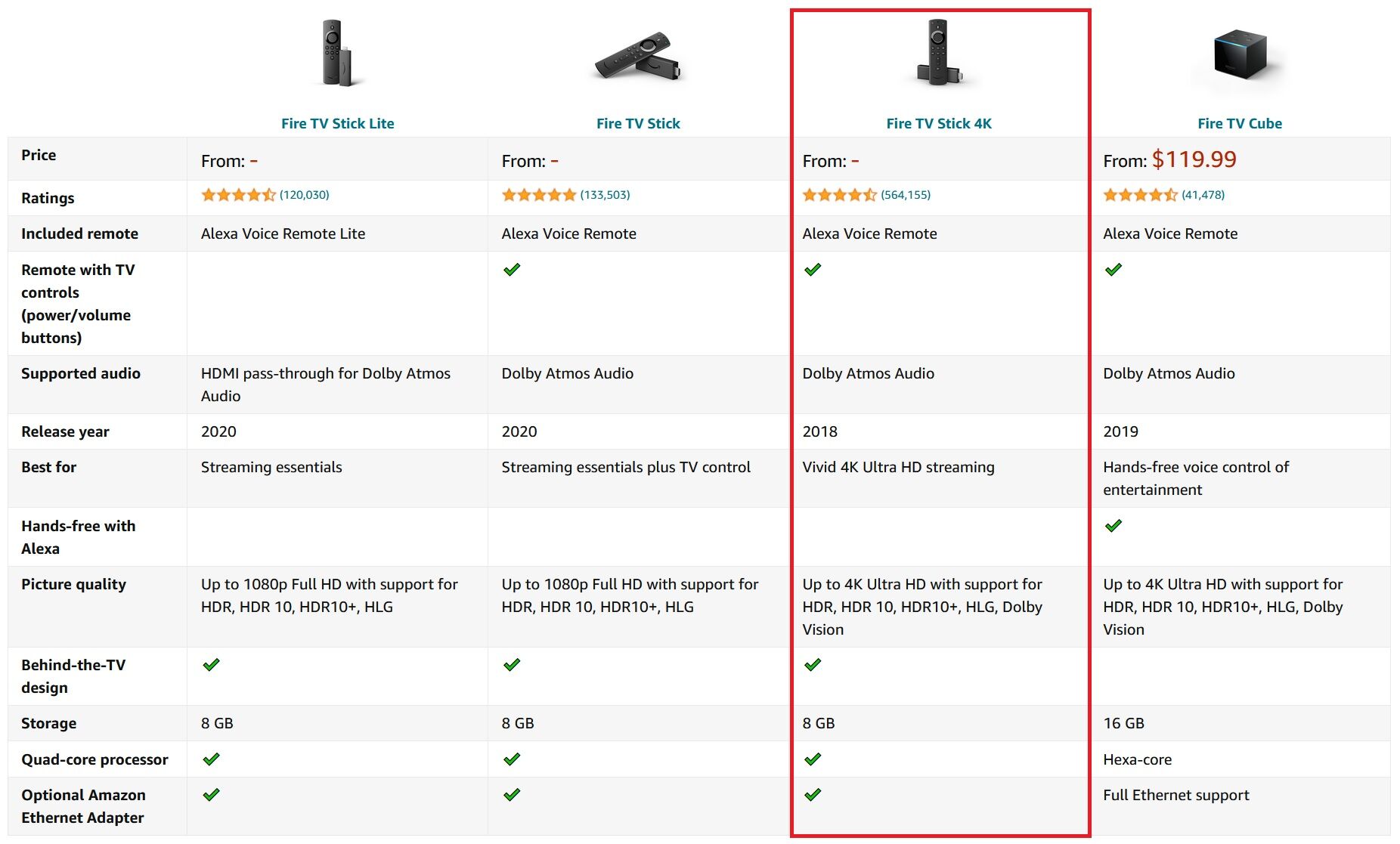
Task: Click the Fire TV Cube star rating
Action: pos(1140,195)
